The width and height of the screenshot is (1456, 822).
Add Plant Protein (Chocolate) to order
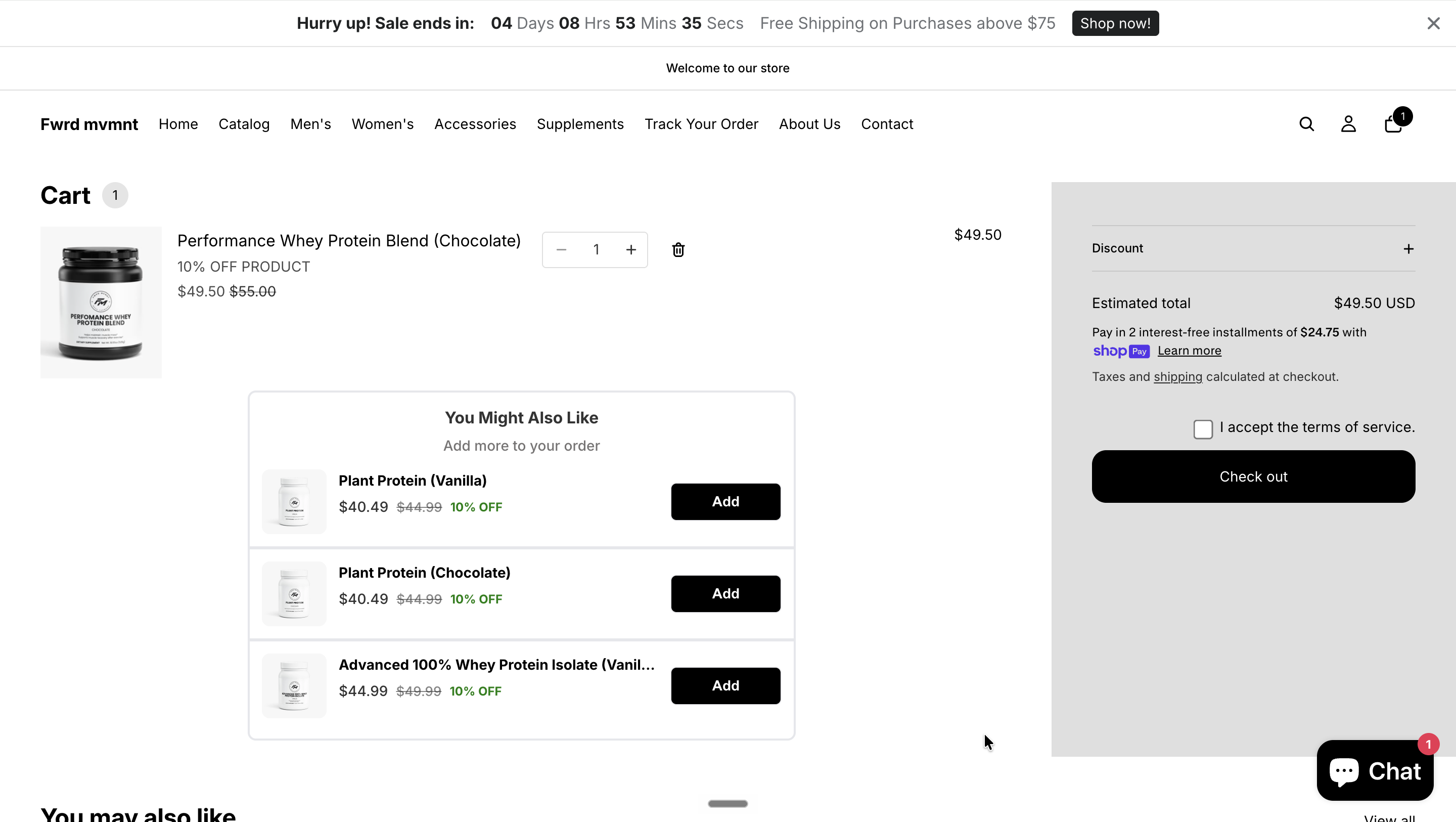pos(725,593)
